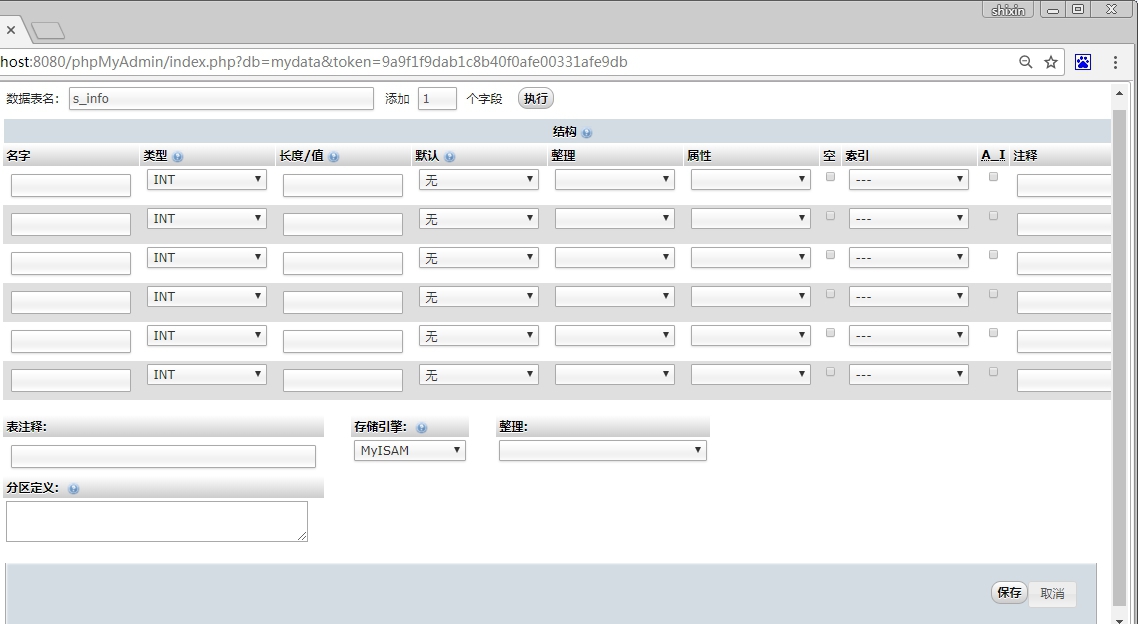Click help icon next to 结构 header

pos(587,133)
